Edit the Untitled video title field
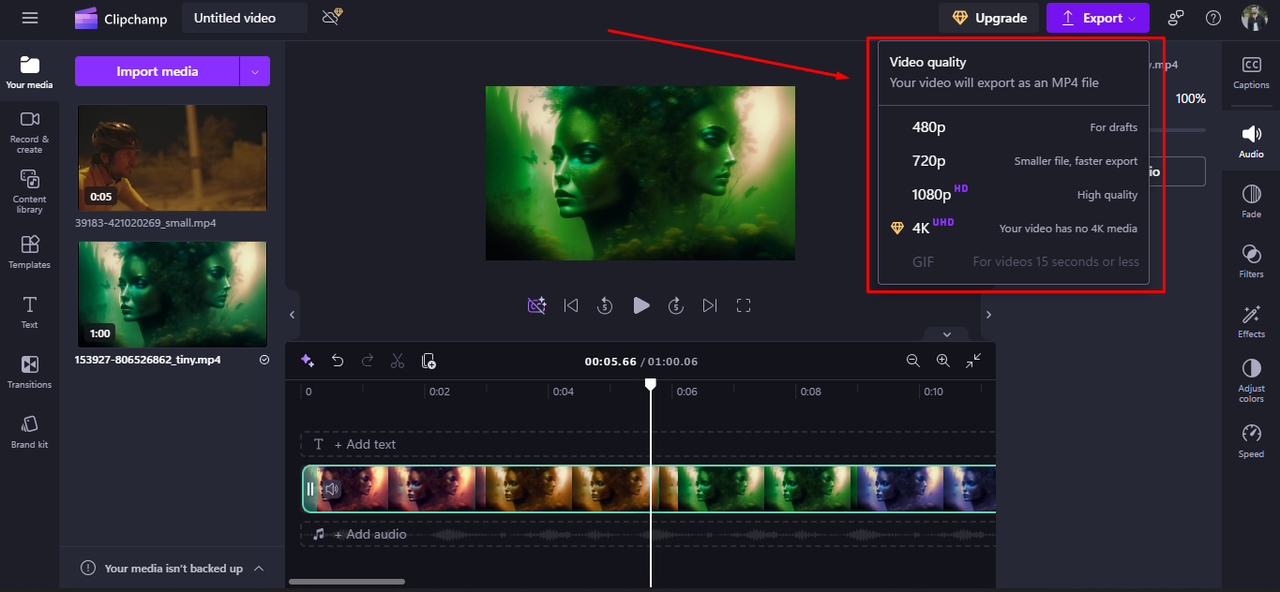 click(244, 18)
